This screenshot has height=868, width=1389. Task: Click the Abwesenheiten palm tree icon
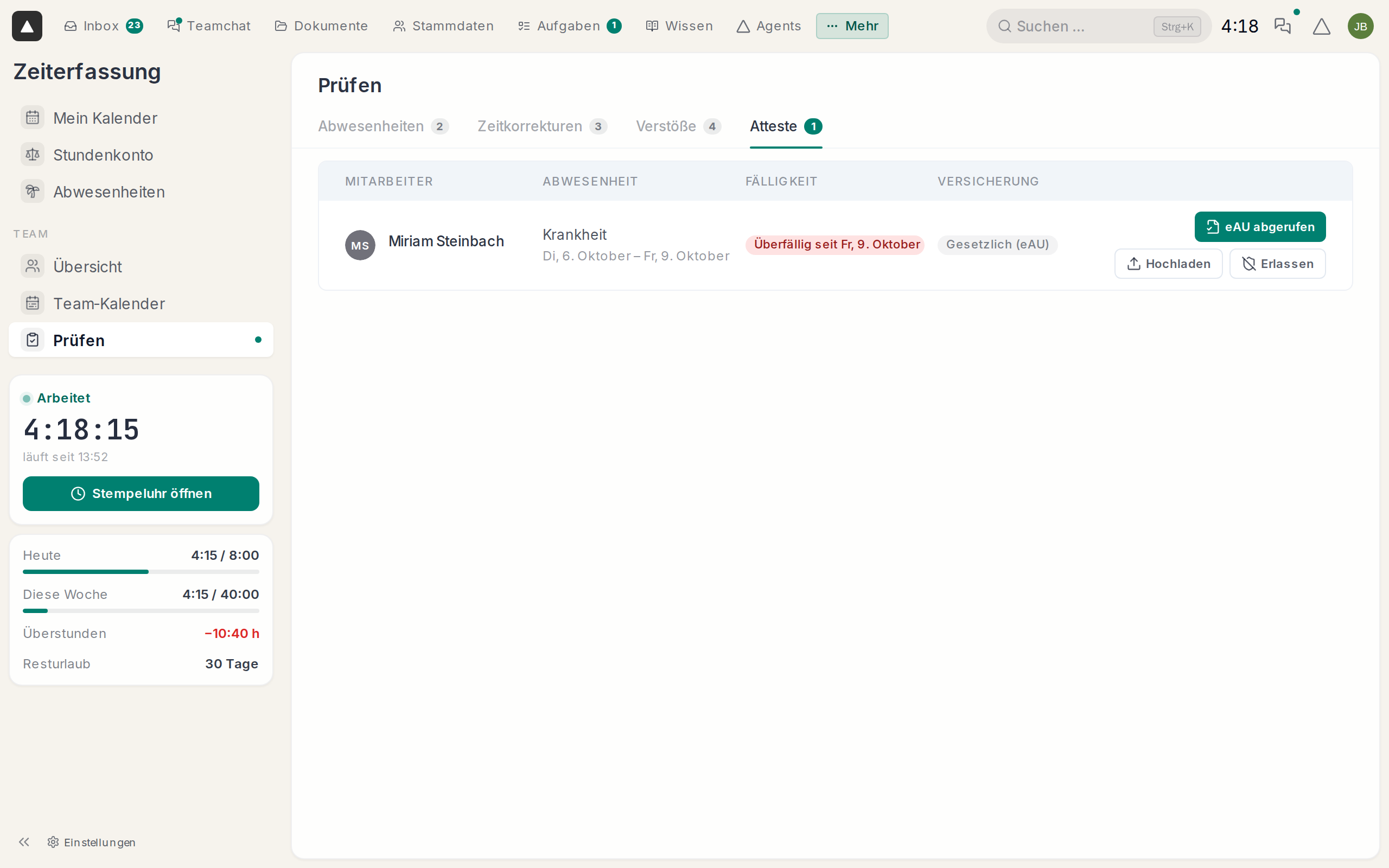[x=33, y=191]
